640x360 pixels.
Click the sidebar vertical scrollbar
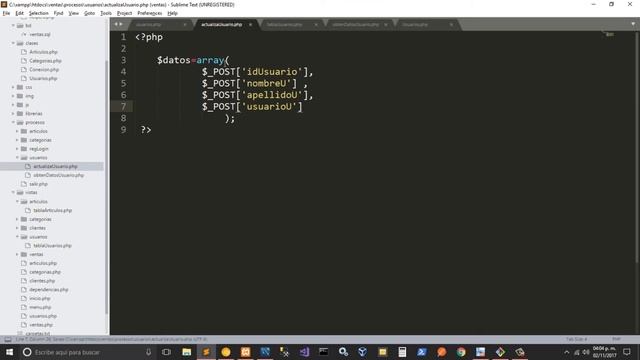coord(107,187)
